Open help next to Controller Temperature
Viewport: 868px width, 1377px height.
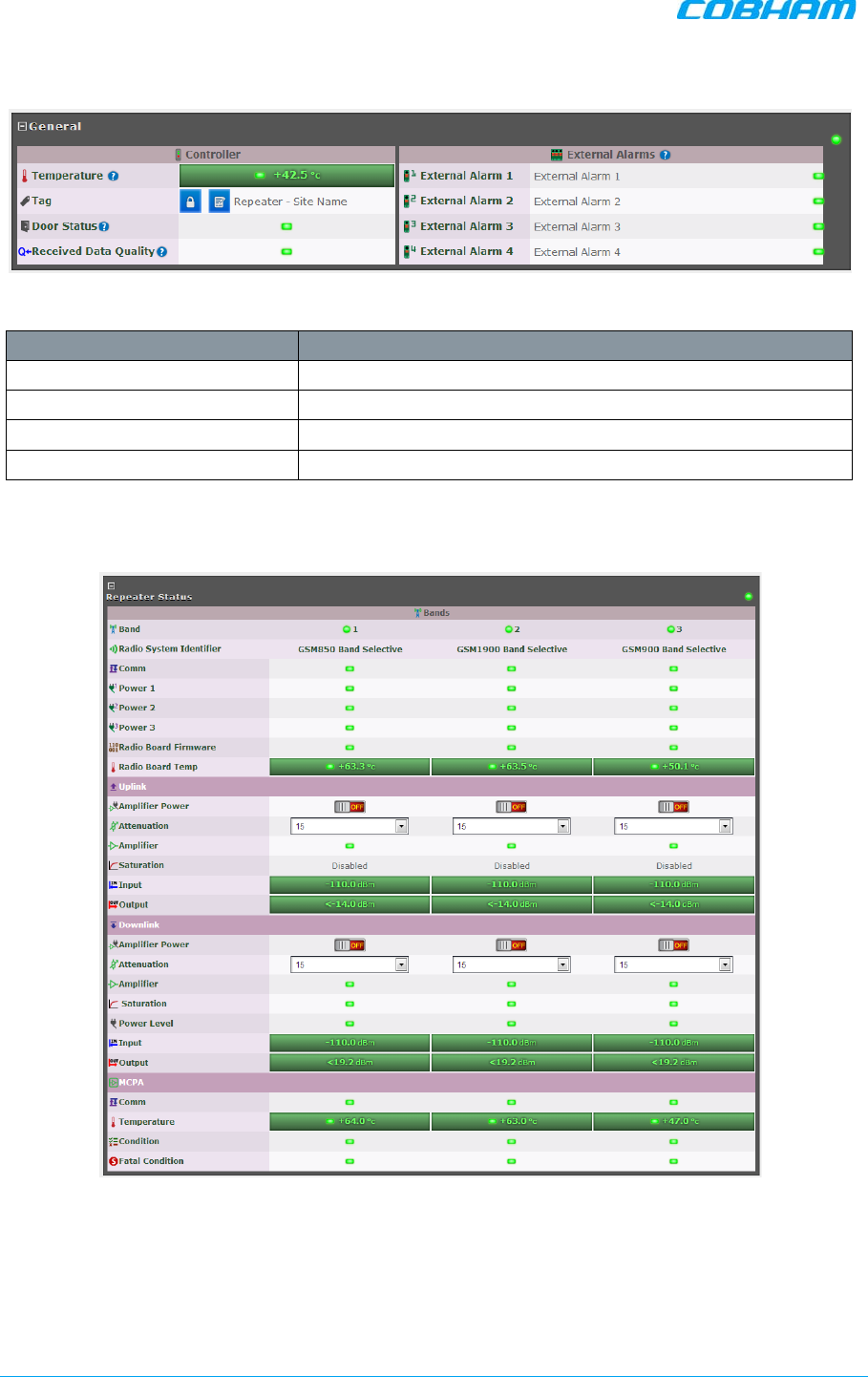pyautogui.click(x=113, y=176)
